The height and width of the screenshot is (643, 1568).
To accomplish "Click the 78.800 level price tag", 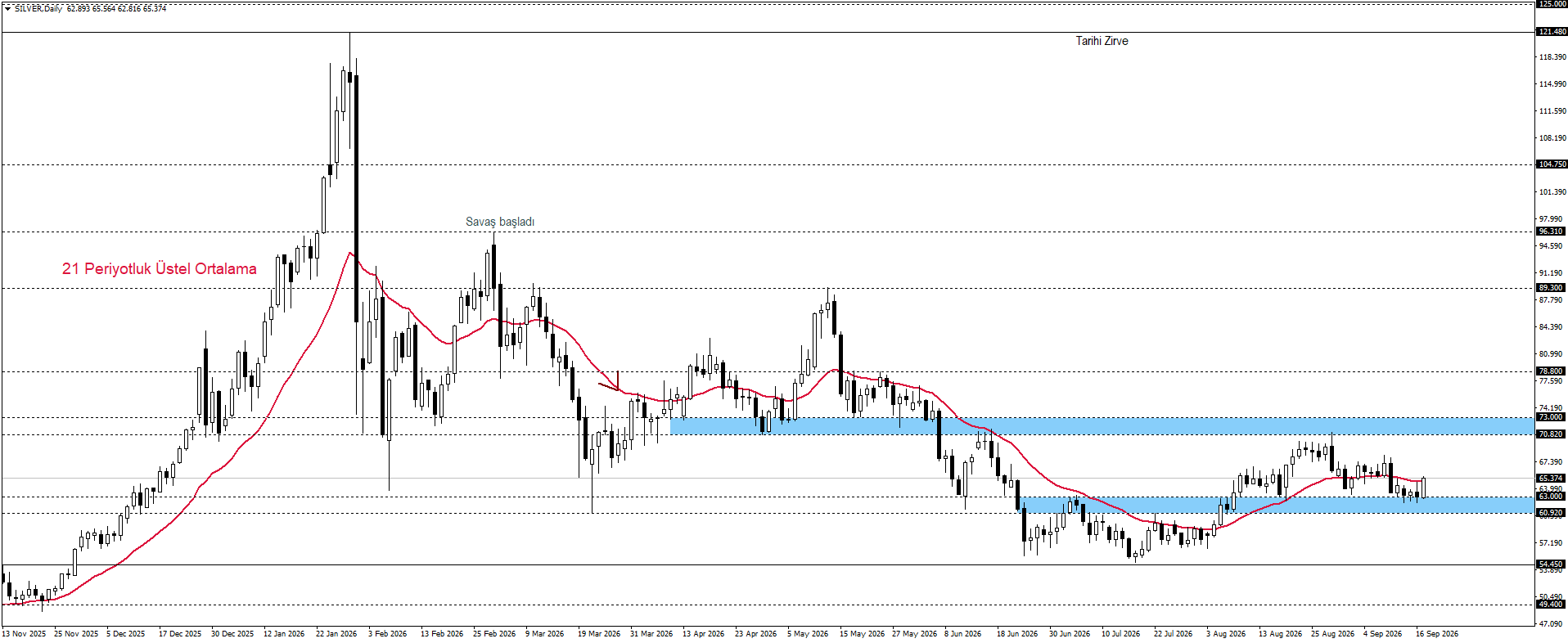I will (1551, 371).
